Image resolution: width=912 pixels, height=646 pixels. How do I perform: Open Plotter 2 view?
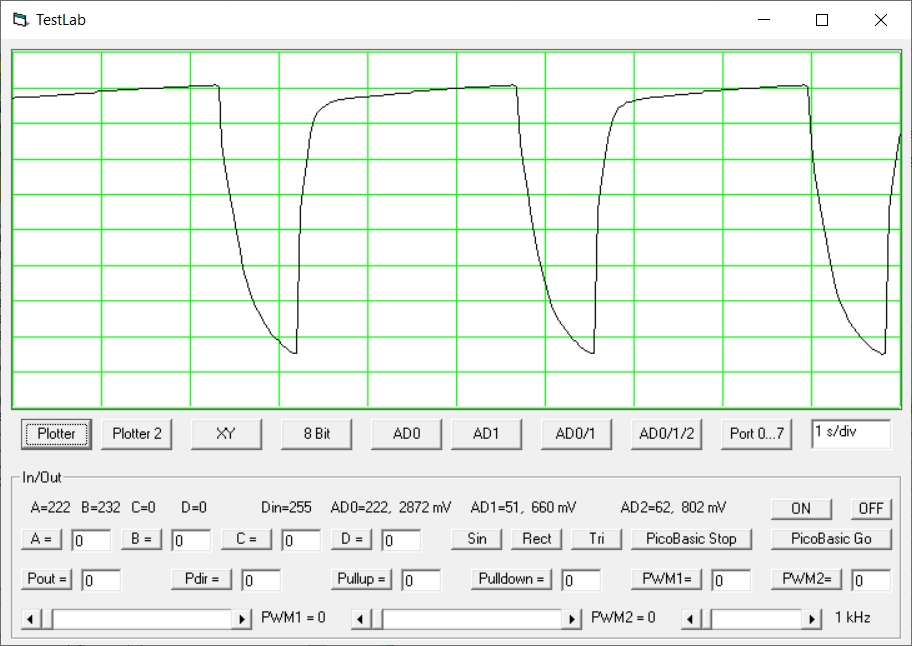pyautogui.click(x=137, y=434)
